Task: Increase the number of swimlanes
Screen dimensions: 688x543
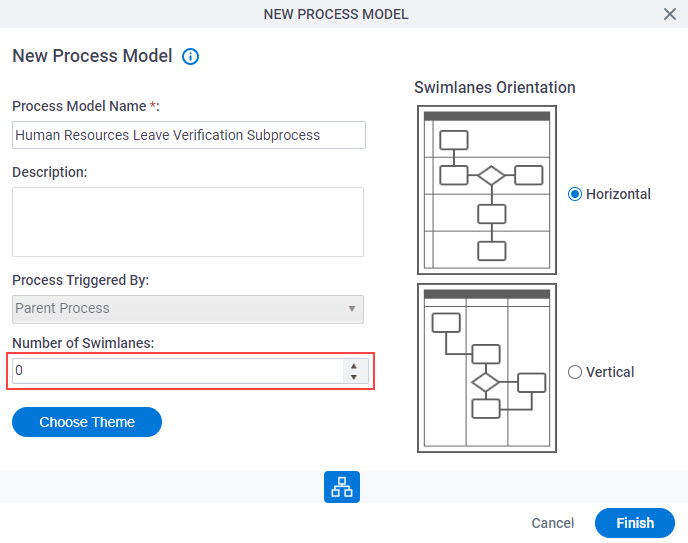Action: 354,366
